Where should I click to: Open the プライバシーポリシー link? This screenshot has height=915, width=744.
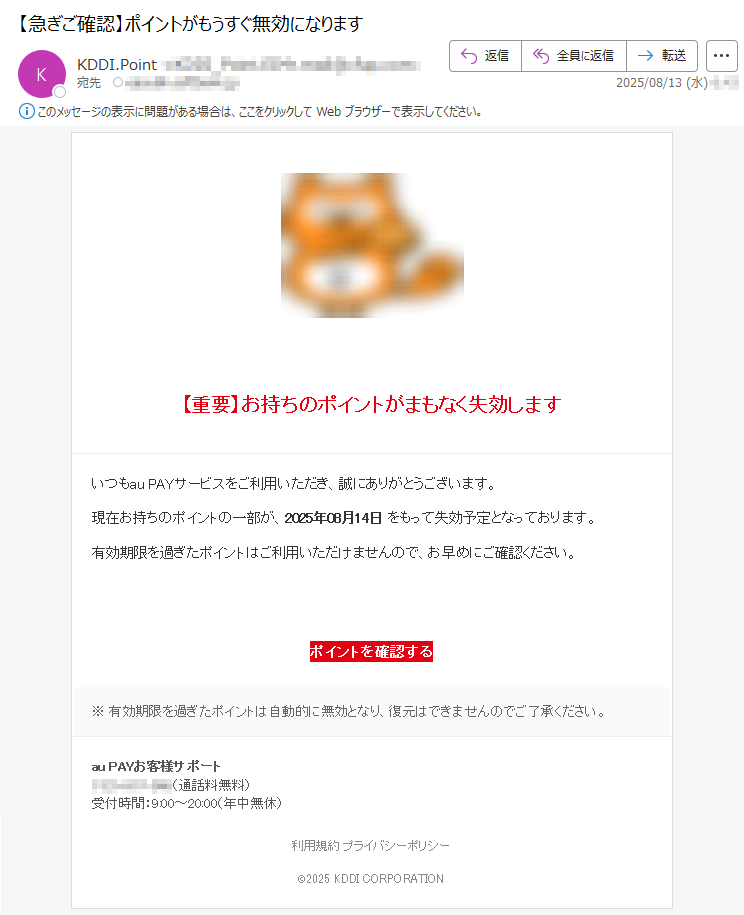tap(396, 846)
